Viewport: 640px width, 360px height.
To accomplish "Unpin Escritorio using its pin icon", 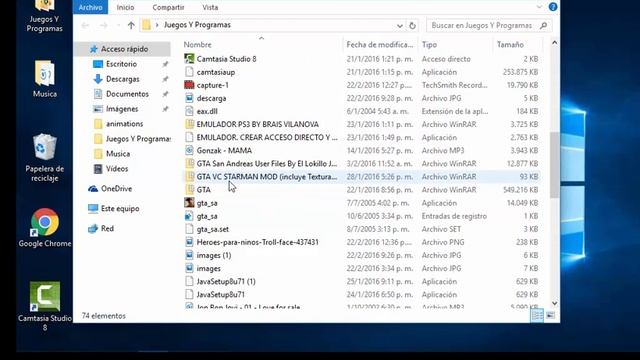I will tap(165, 64).
